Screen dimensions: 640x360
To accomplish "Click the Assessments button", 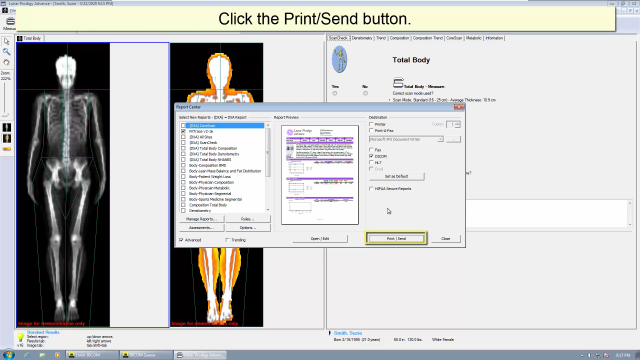I will coord(202,227).
